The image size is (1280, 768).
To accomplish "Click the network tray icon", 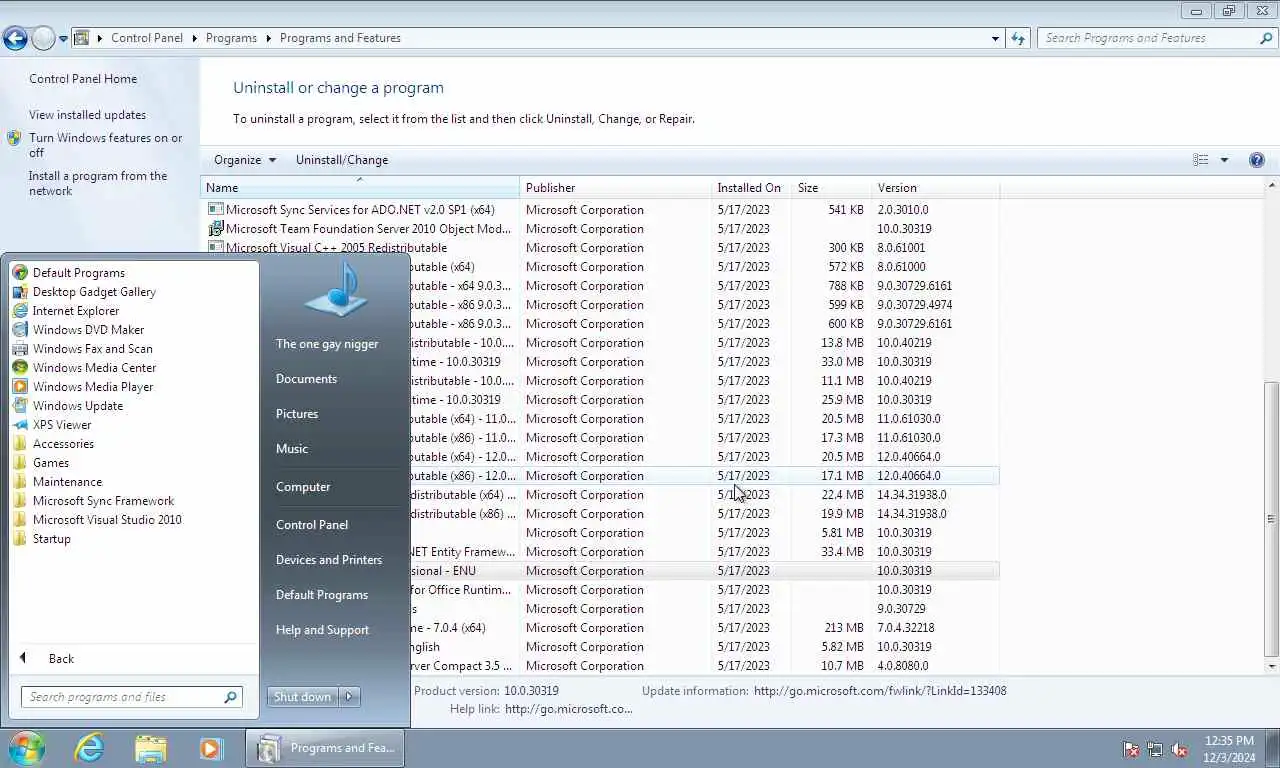I will [1155, 749].
